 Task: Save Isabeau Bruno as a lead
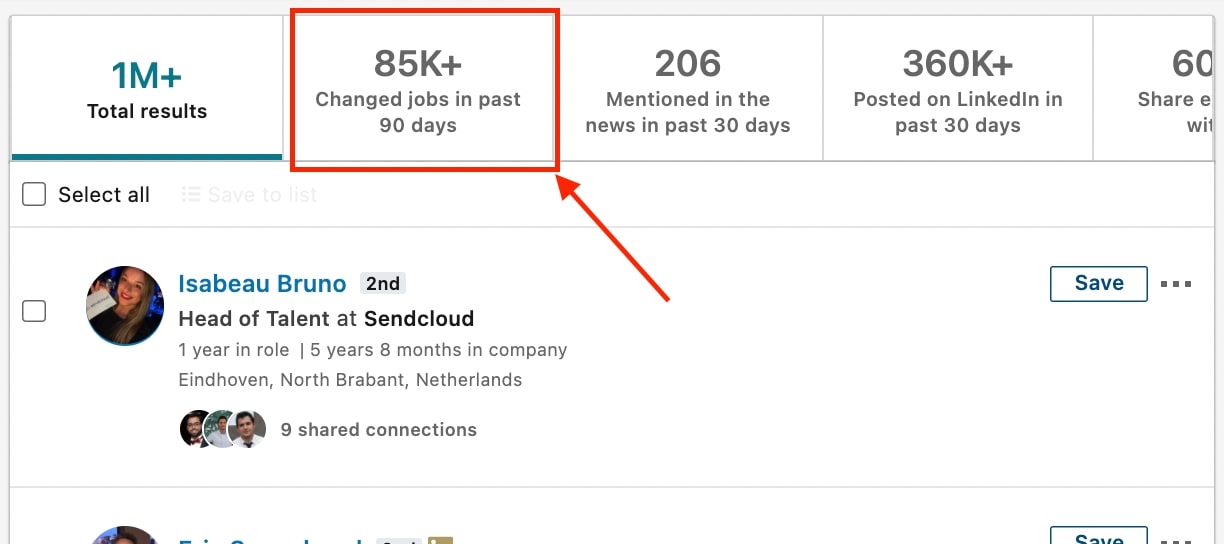pos(1099,283)
